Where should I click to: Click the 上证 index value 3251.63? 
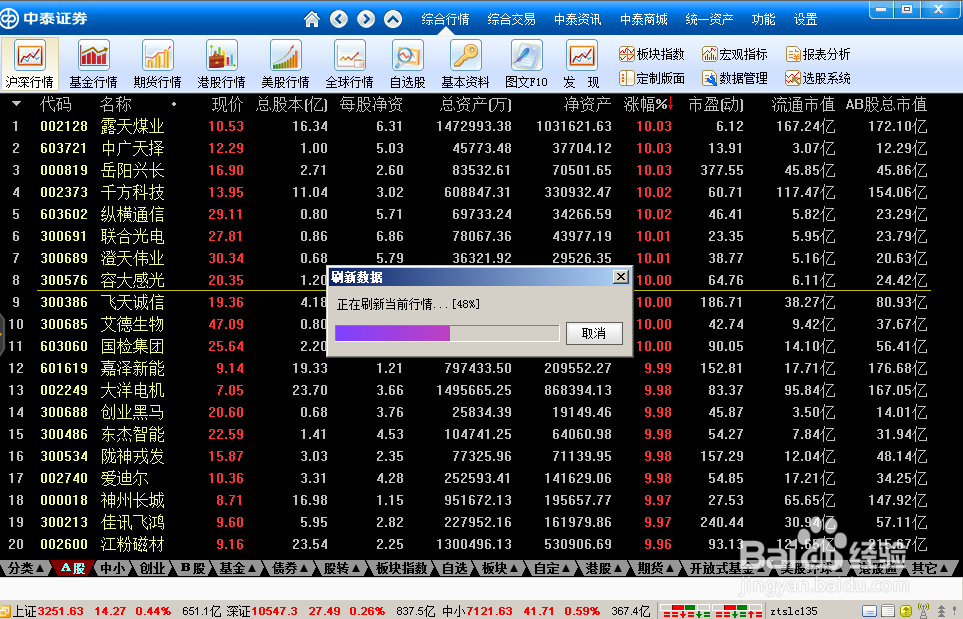[x=60, y=611]
